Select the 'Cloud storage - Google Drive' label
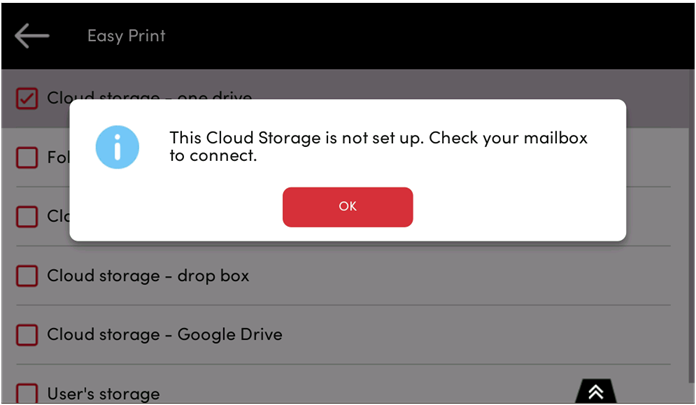696x405 pixels. [164, 334]
